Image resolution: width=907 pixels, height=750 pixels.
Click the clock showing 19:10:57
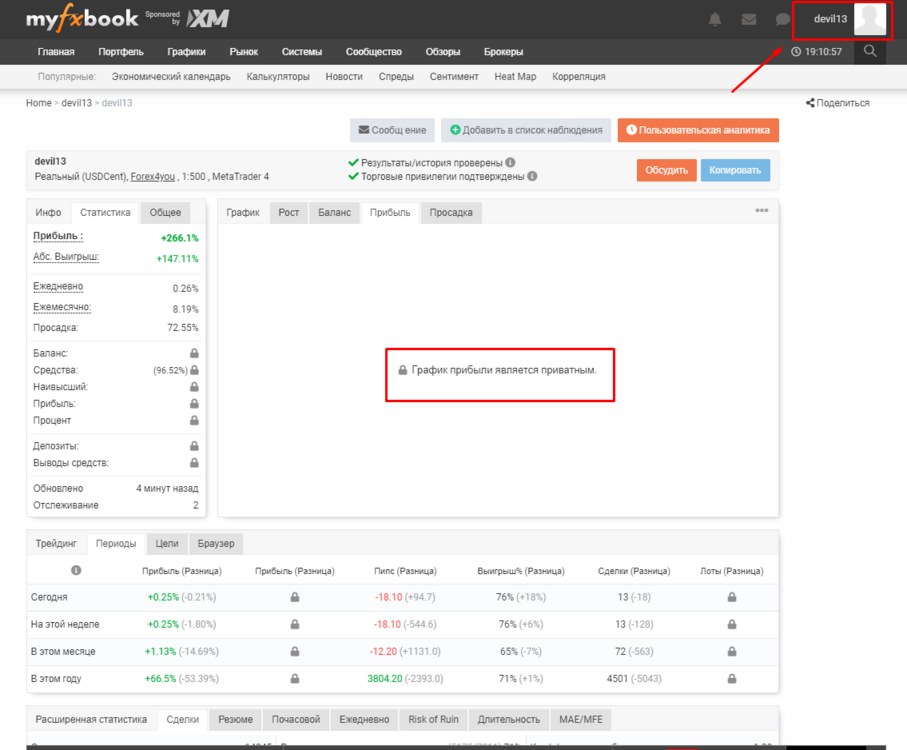[816, 51]
